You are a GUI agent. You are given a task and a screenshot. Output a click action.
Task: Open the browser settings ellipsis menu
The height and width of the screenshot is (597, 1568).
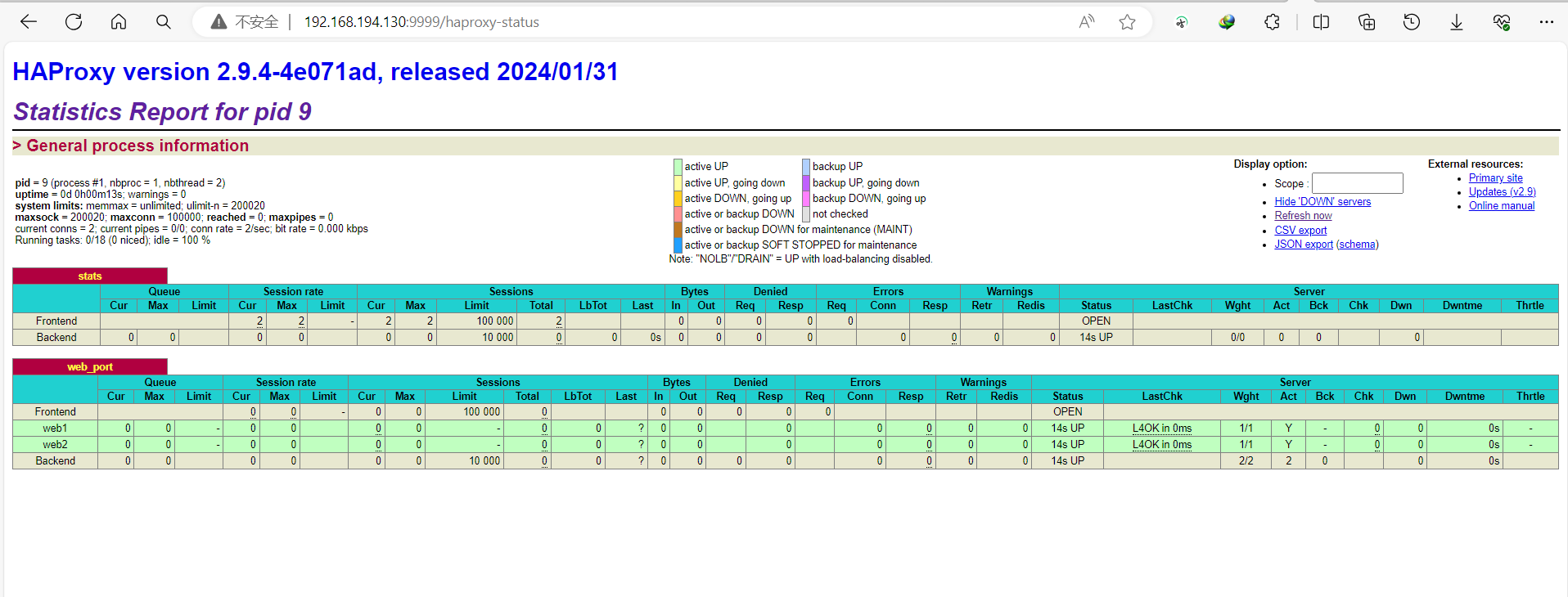[x=1546, y=22]
